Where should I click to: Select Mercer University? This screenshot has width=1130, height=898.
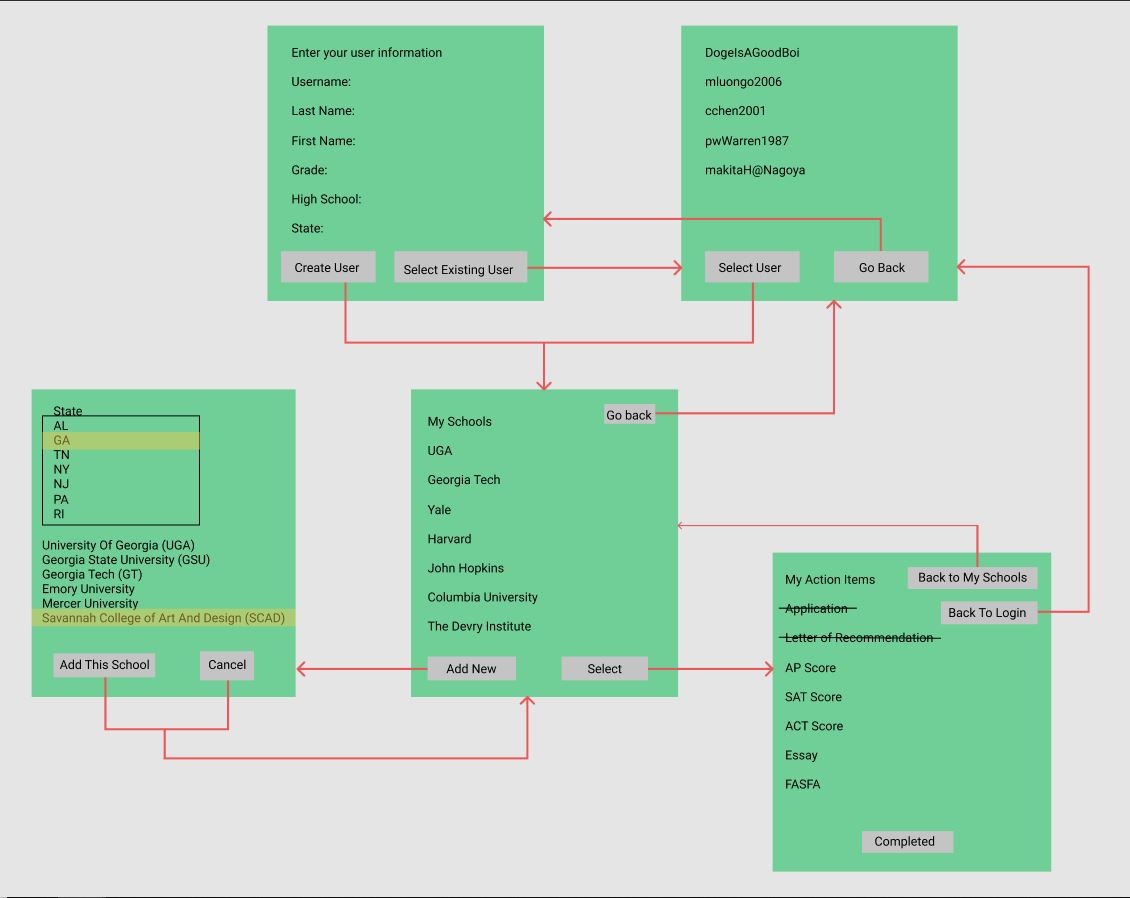click(x=90, y=603)
